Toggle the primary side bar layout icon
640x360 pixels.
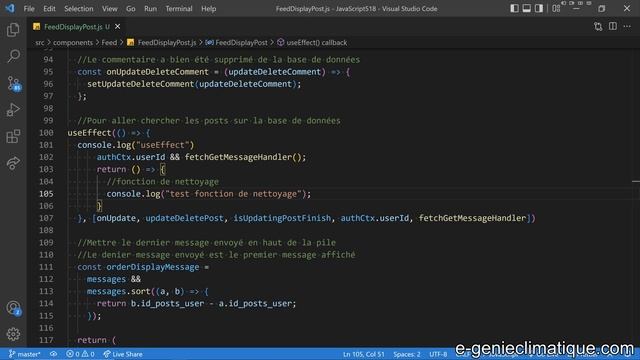click(x=514, y=8)
